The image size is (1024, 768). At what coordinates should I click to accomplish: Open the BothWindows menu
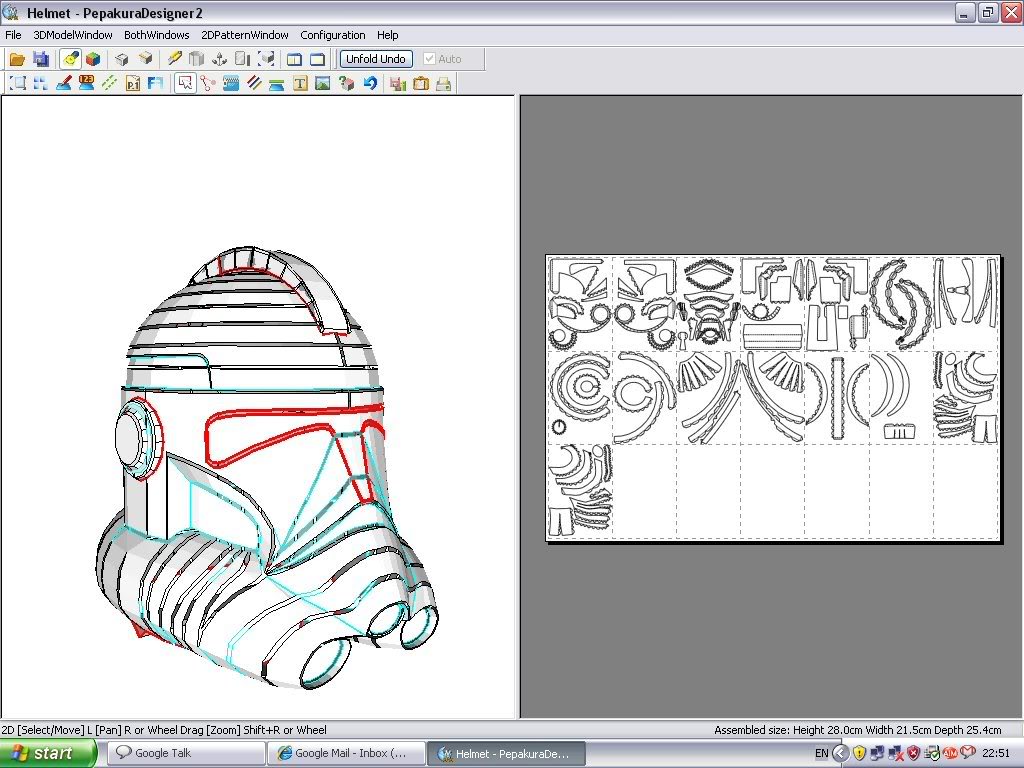point(157,35)
